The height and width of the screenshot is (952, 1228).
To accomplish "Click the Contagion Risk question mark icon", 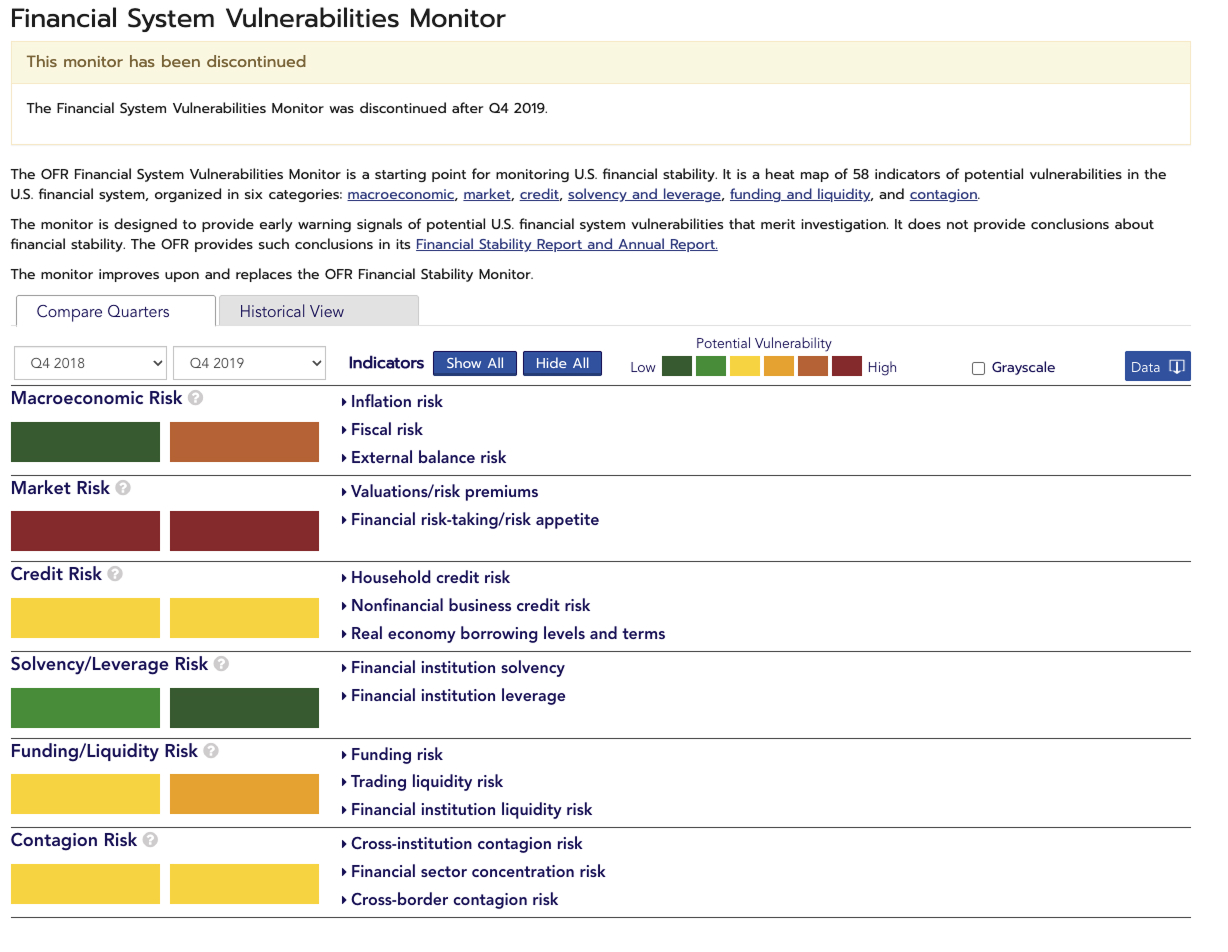I will [148, 840].
